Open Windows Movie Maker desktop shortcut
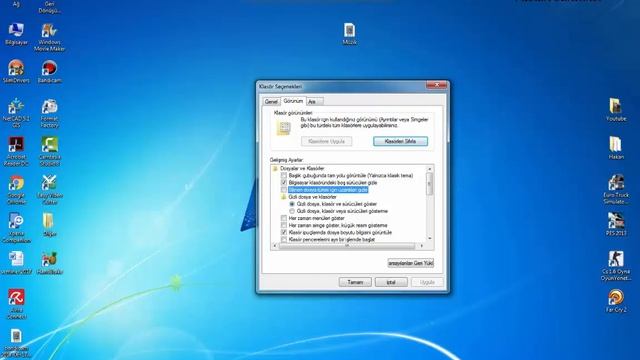The height and width of the screenshot is (360, 640). pyautogui.click(x=49, y=37)
